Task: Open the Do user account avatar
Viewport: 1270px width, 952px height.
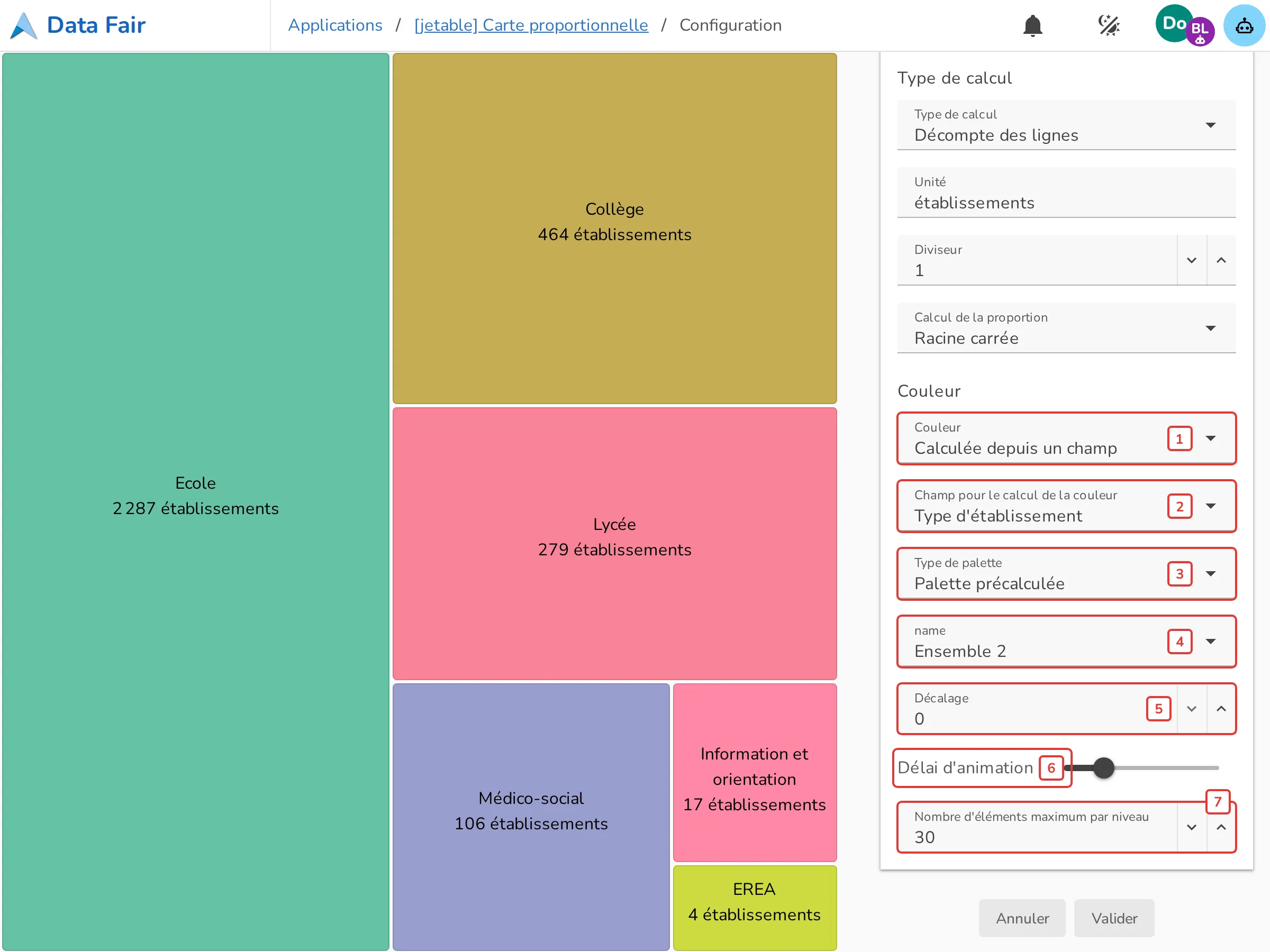Action: click(x=1174, y=23)
